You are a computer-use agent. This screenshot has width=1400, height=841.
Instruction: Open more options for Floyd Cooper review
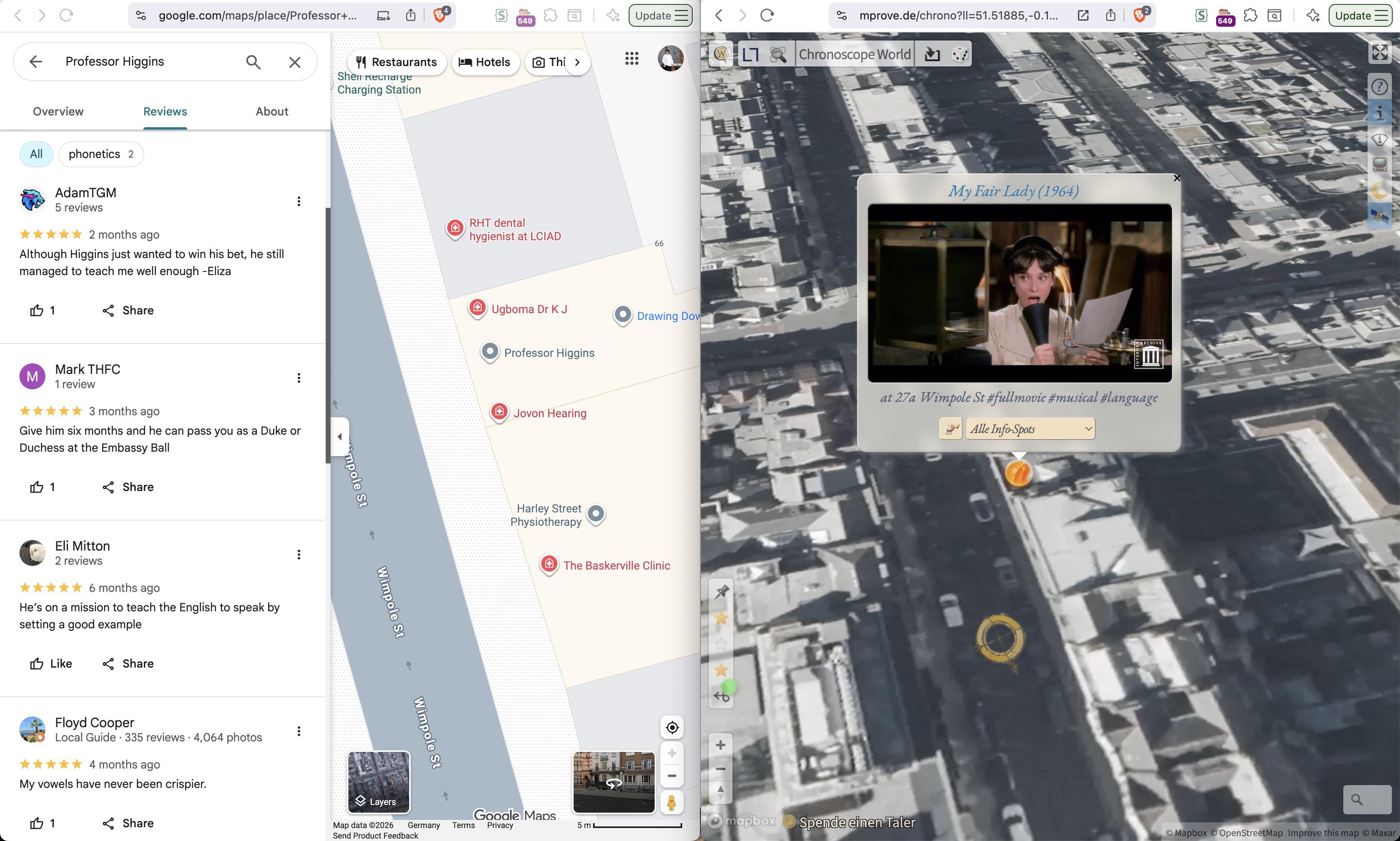coord(299,731)
